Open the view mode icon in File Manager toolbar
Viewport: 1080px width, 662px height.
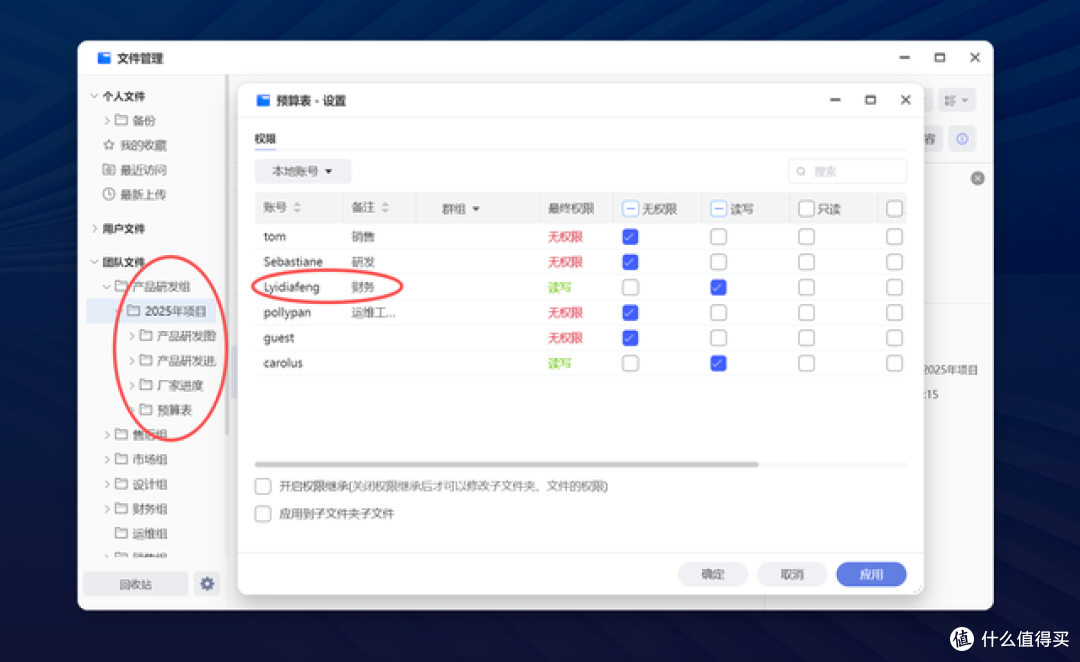click(957, 101)
